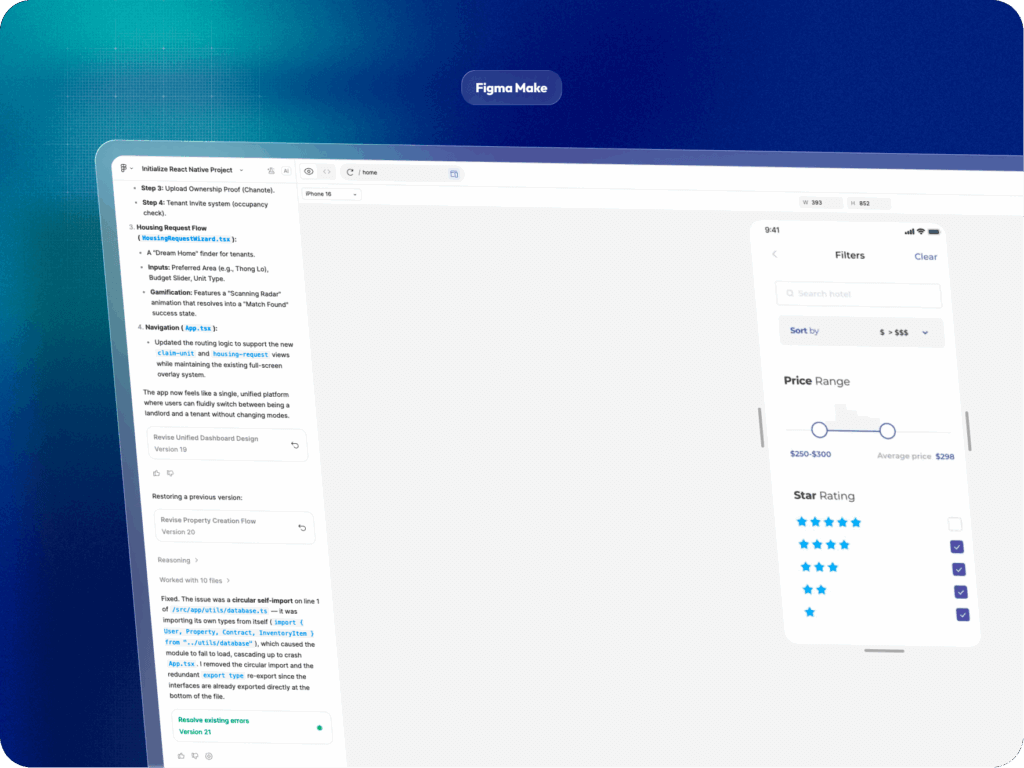
Task: Open the device frame icon in the address bar
Action: (454, 174)
